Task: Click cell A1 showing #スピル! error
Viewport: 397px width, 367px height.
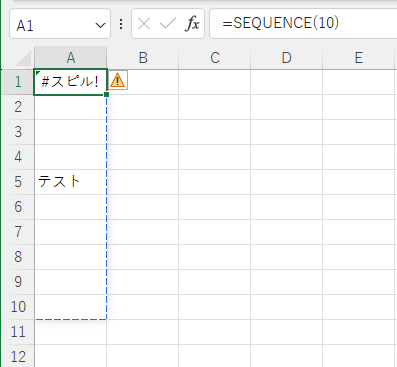Action: pos(70,82)
